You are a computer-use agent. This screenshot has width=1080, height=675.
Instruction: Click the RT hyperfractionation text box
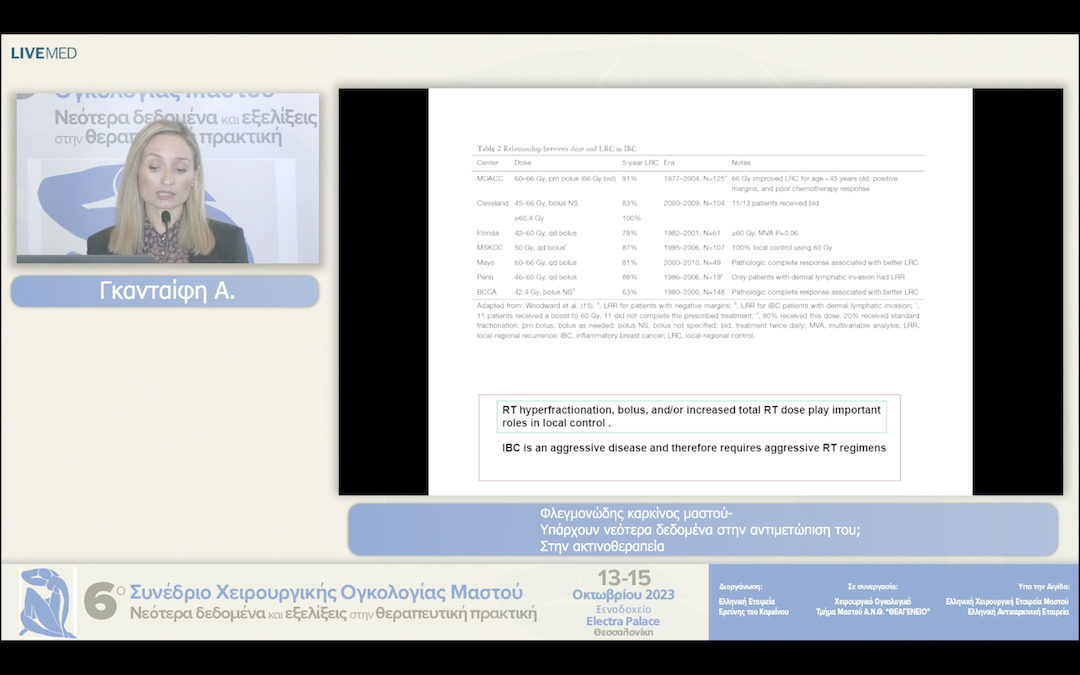(691, 417)
